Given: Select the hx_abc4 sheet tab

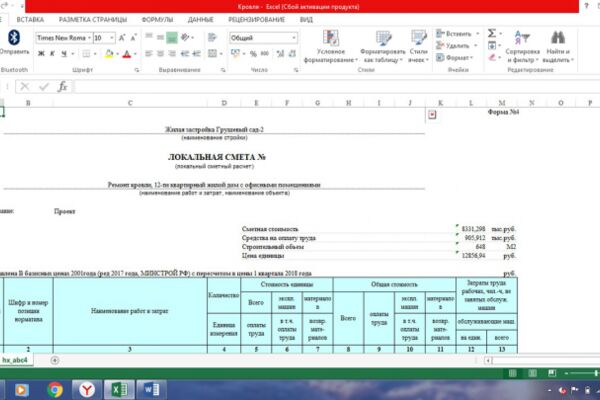Looking at the screenshot, I should click(15, 360).
